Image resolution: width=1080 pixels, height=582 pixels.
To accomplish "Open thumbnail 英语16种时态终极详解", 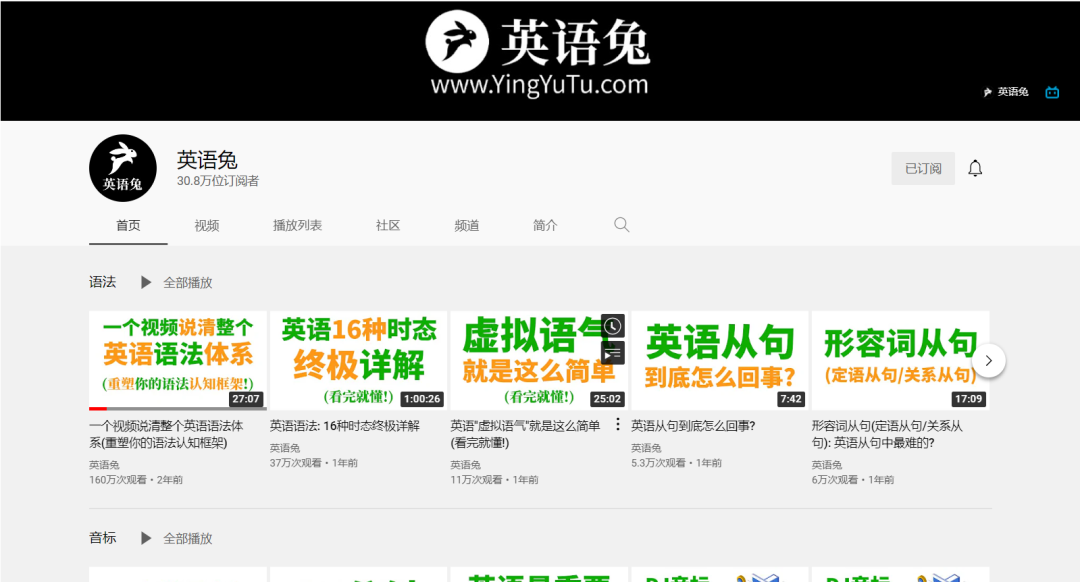I will pyautogui.click(x=358, y=360).
